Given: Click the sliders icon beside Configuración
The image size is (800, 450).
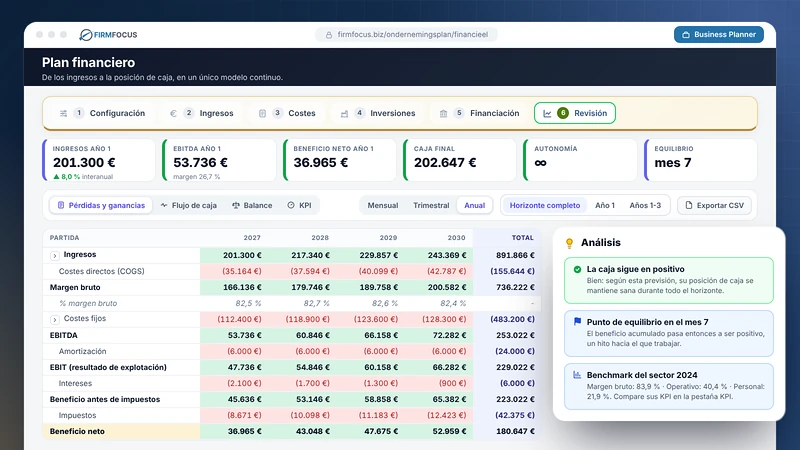Looking at the screenshot, I should (63, 113).
